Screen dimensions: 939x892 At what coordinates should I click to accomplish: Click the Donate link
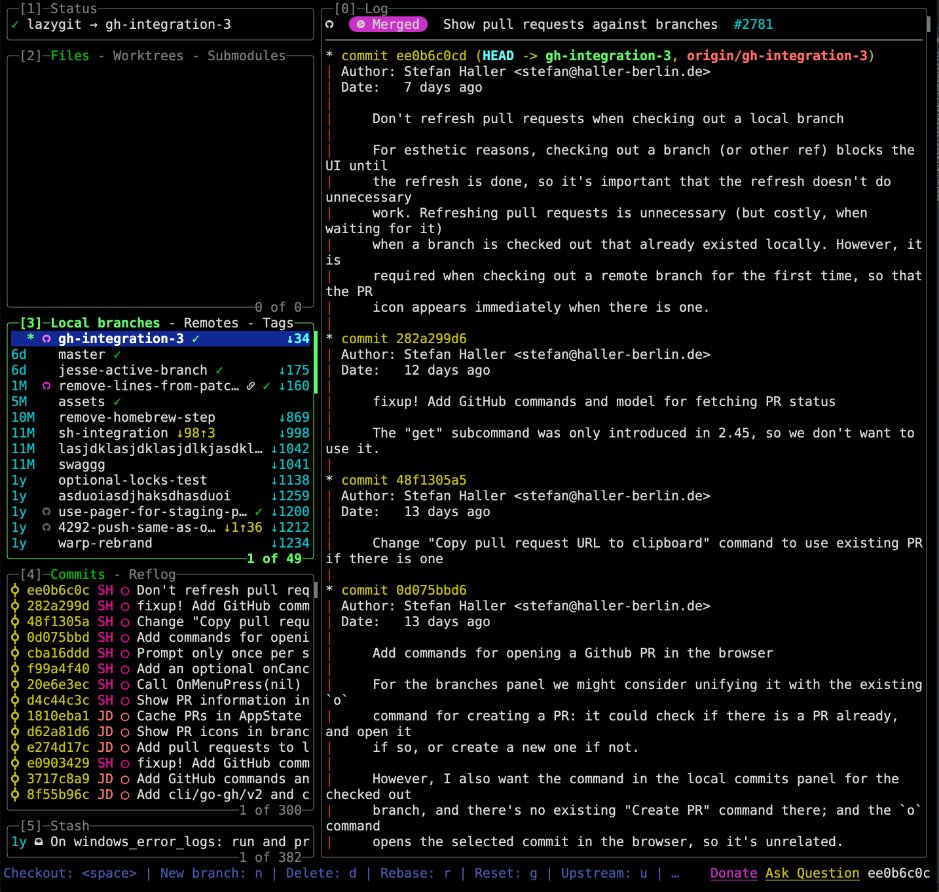[x=734, y=873]
